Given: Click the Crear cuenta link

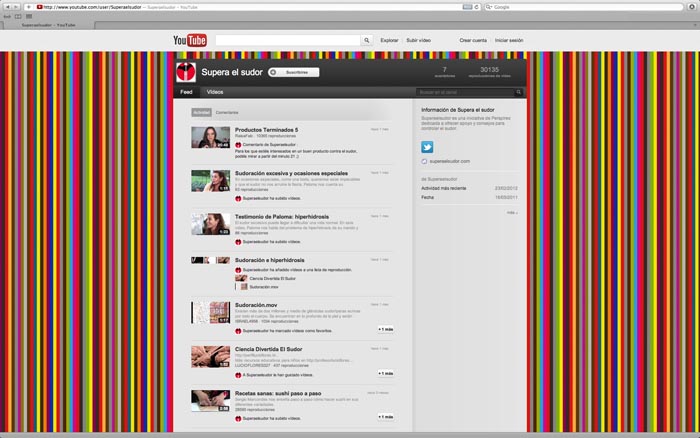Looking at the screenshot, I should point(473,40).
